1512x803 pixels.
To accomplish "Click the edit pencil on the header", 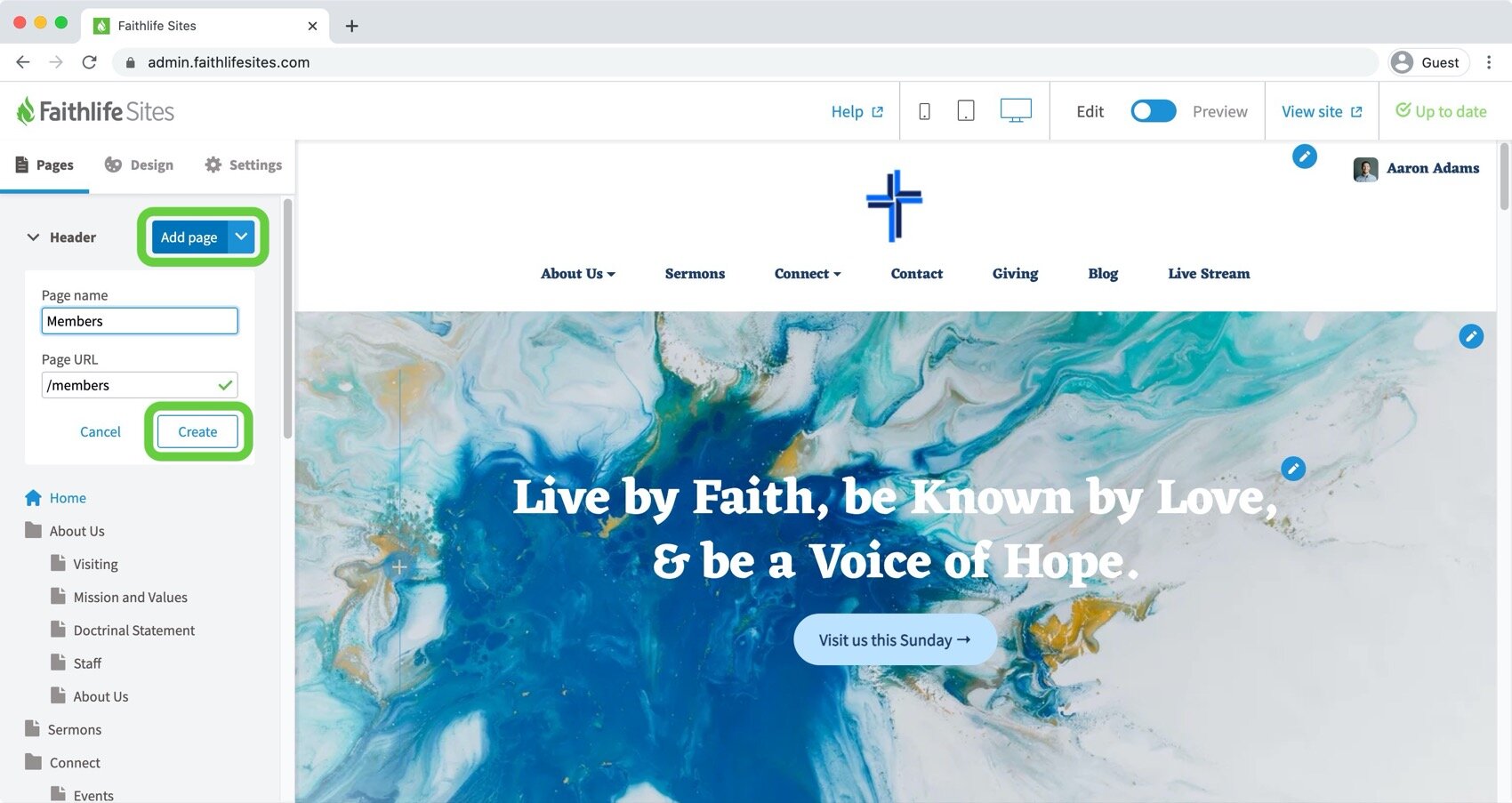I will tap(1304, 157).
